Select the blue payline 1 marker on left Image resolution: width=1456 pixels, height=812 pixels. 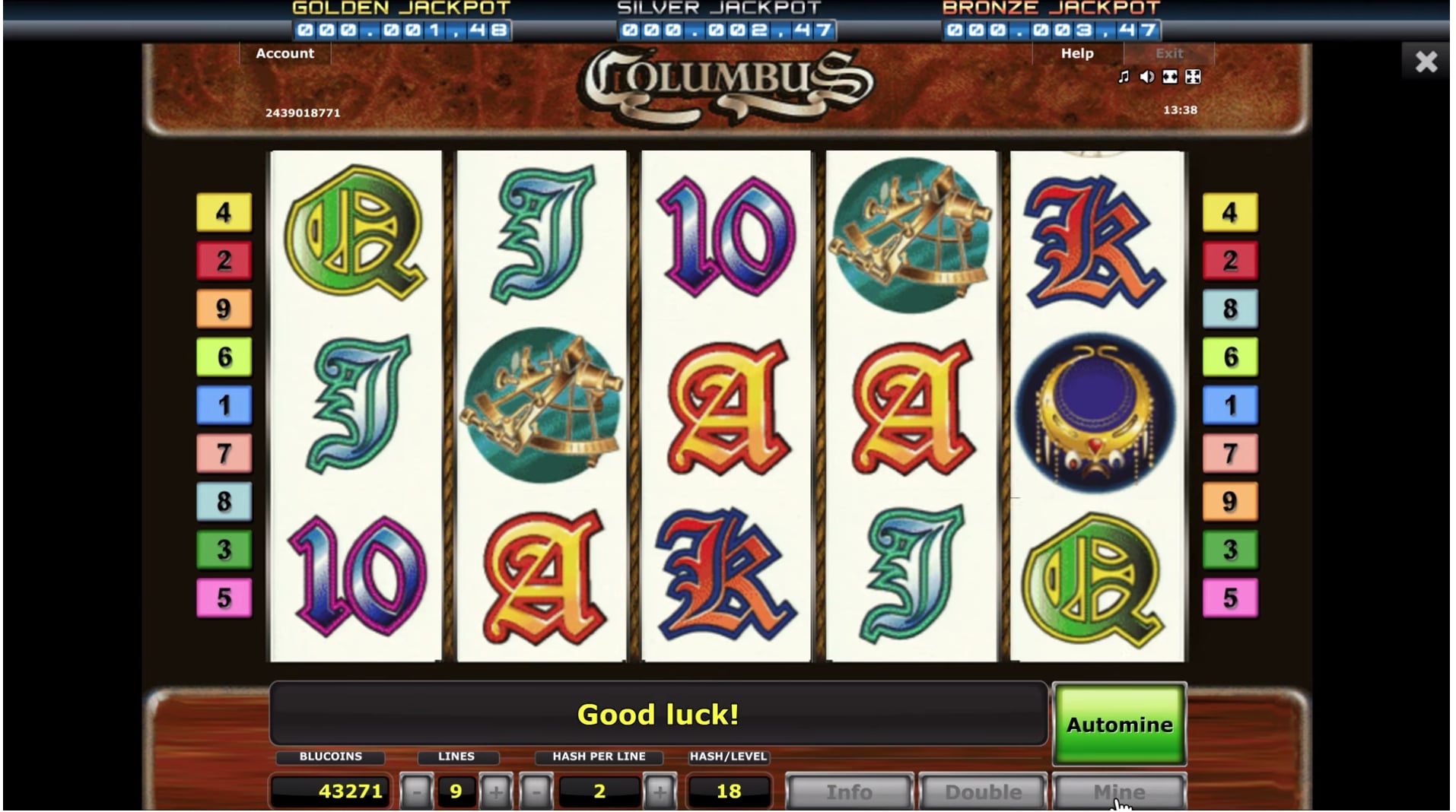(224, 405)
